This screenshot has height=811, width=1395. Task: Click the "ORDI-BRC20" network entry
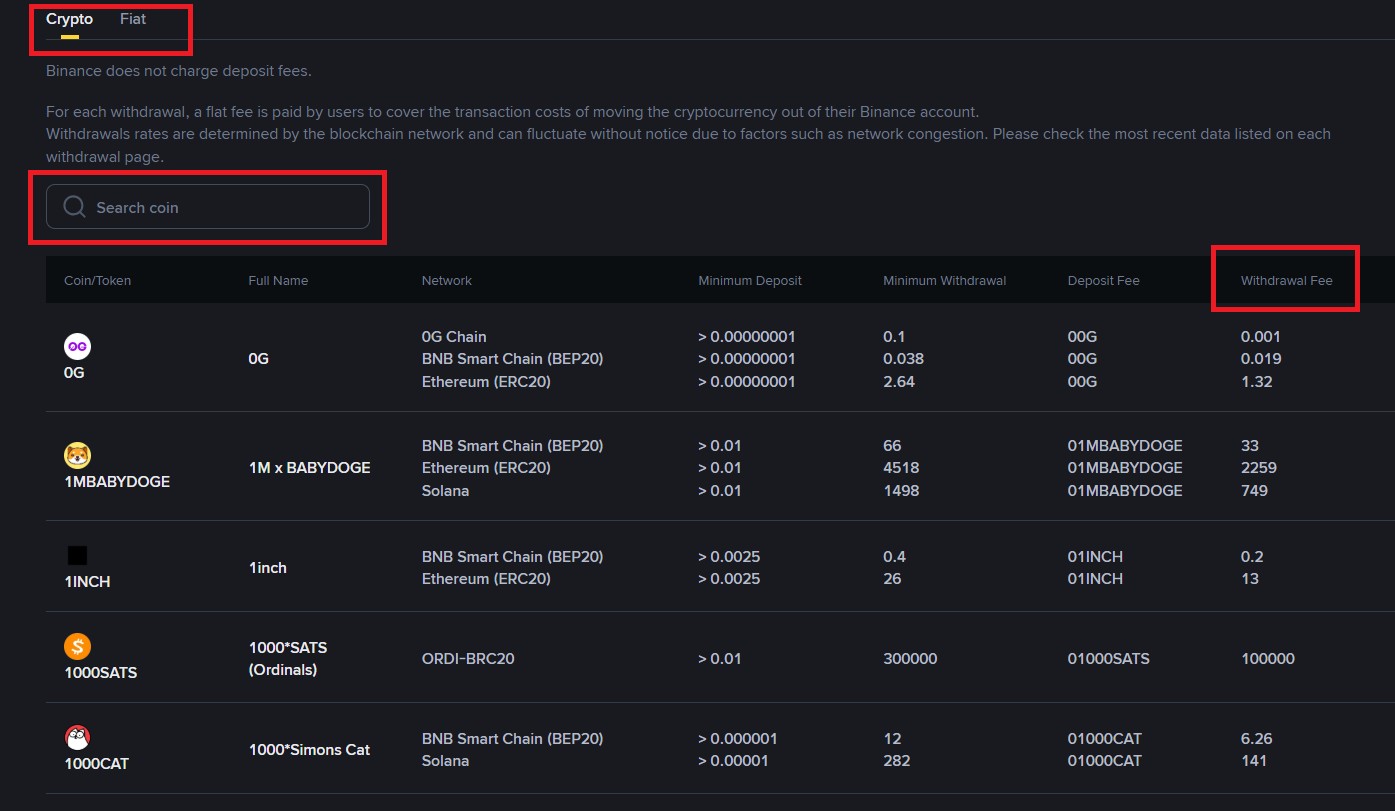coord(468,659)
